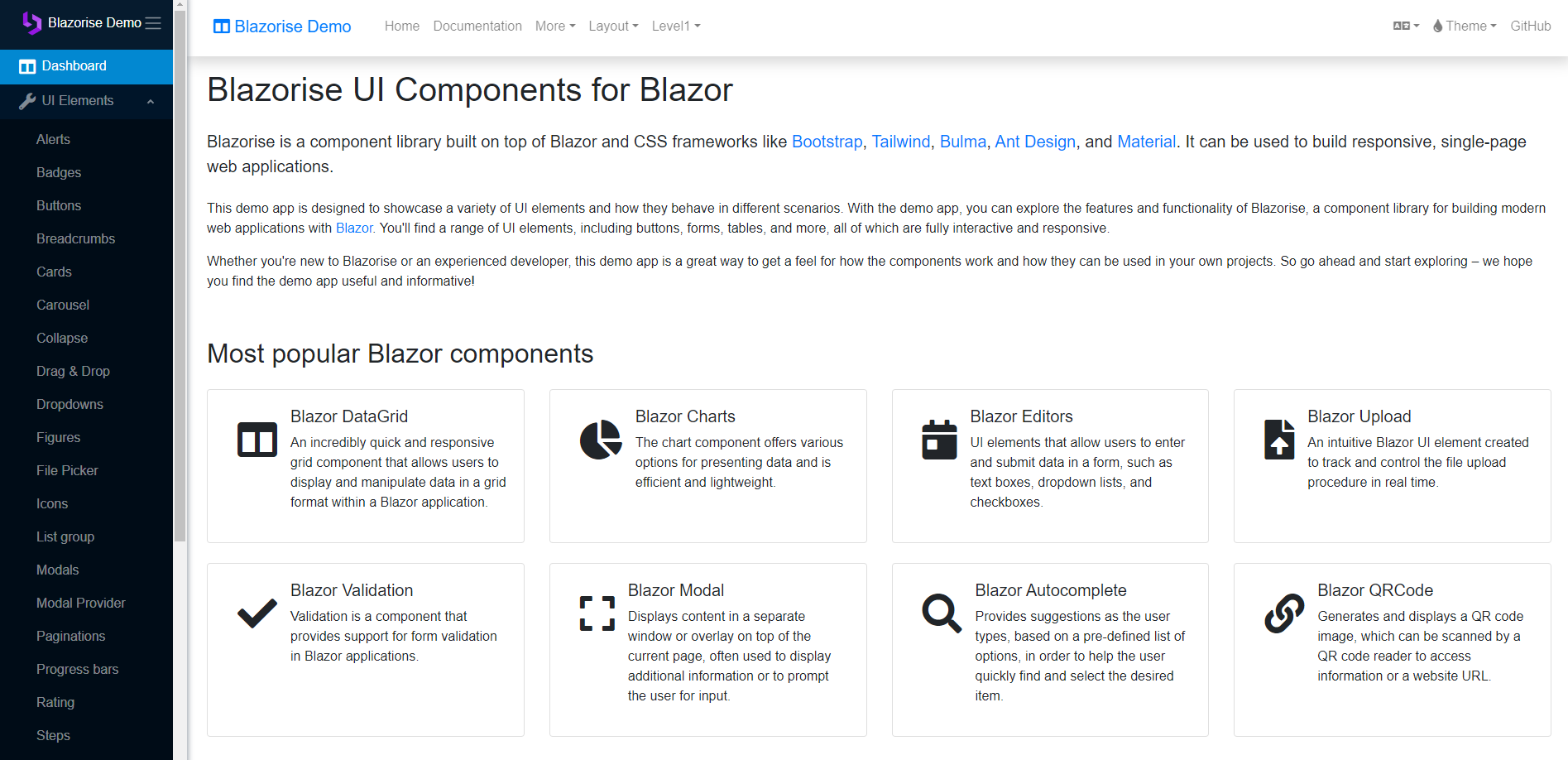The image size is (1568, 760).
Task: Click the Blazor DataGrid grid icon
Action: point(257,440)
